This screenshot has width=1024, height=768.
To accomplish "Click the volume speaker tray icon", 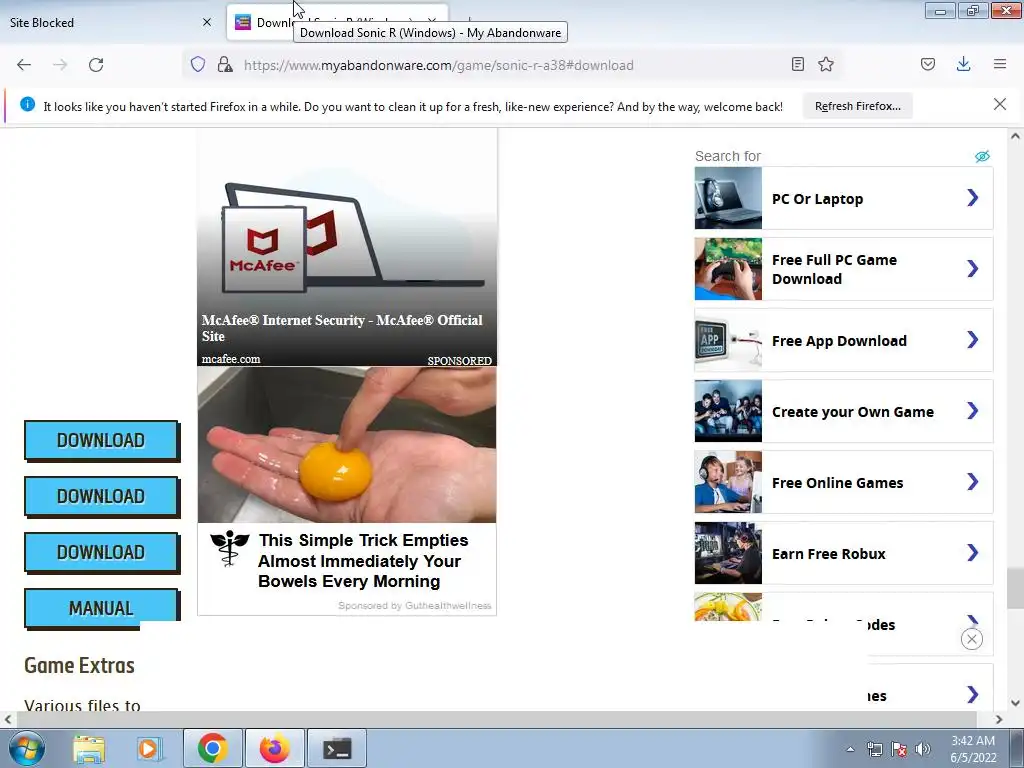I will point(923,749).
